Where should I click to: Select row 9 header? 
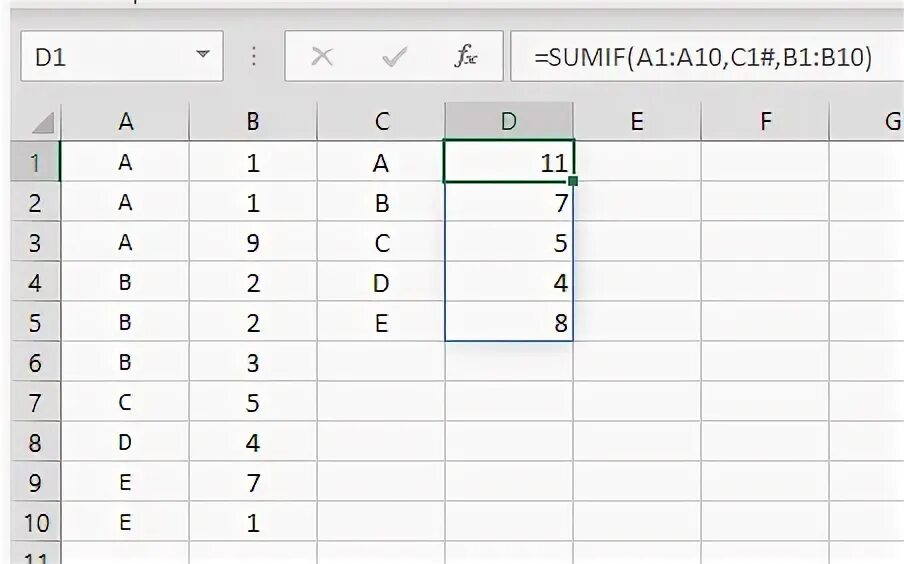click(x=35, y=482)
